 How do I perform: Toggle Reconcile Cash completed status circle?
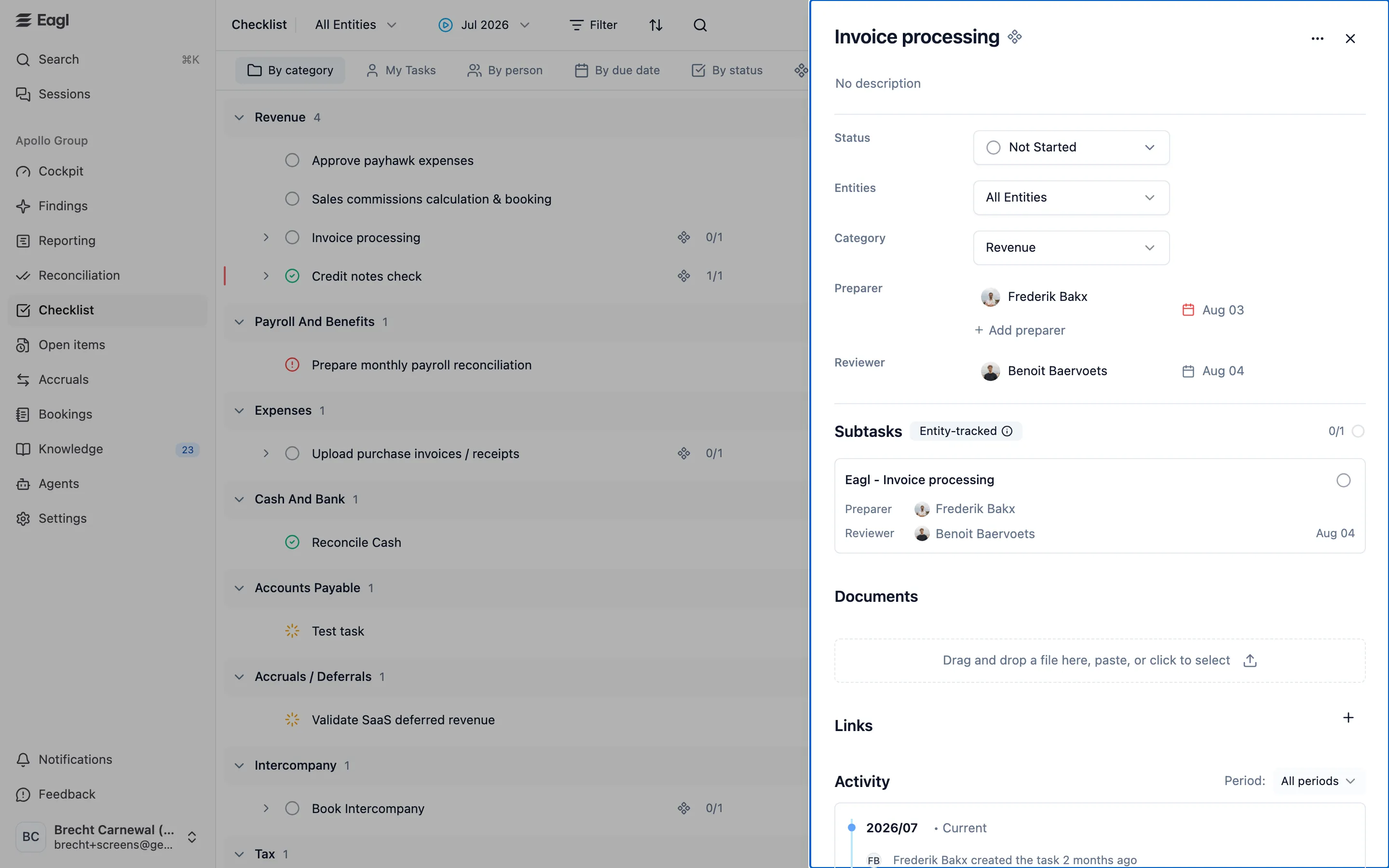[292, 542]
